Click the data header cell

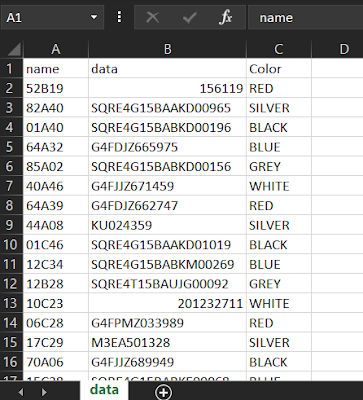click(167, 68)
